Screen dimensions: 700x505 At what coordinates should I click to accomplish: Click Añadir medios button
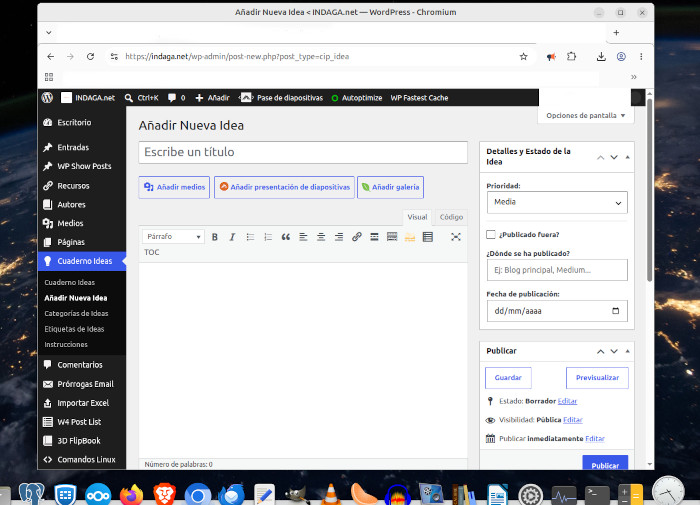click(174, 187)
